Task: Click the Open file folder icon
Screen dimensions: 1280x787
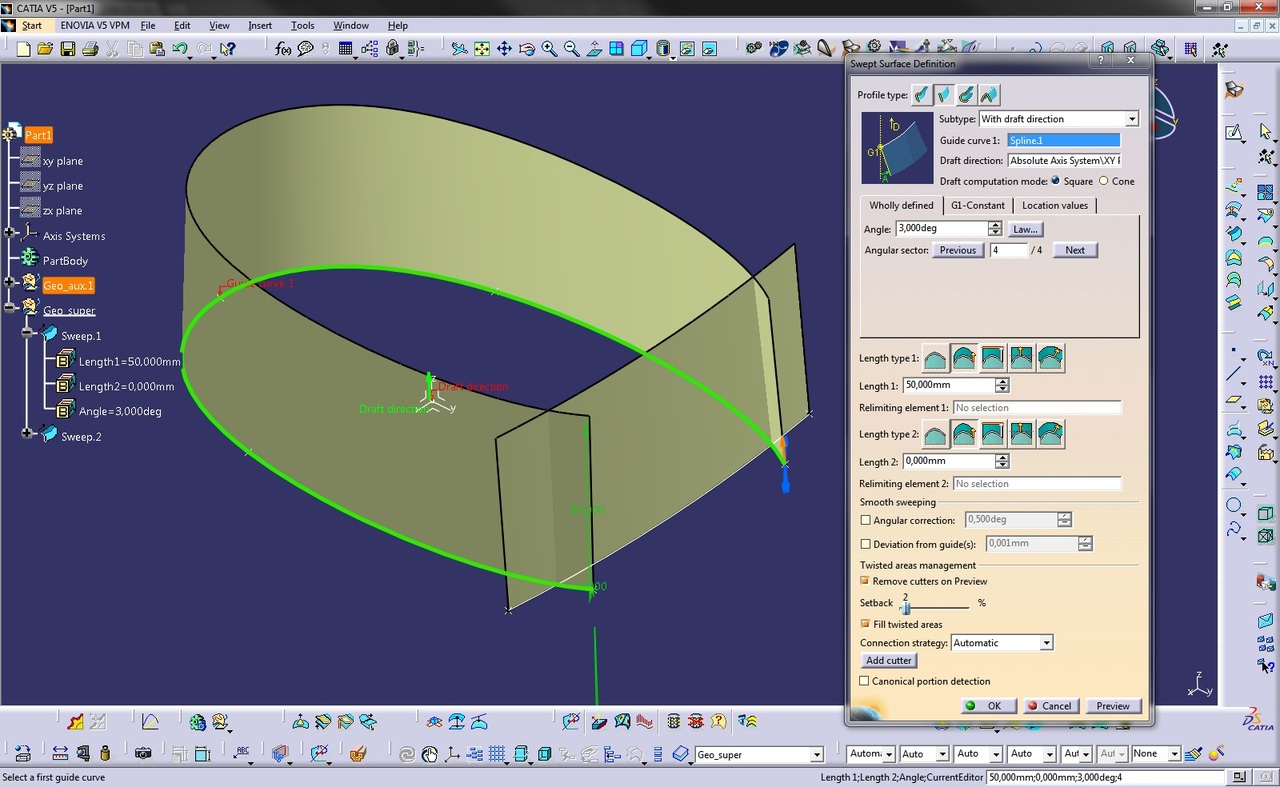Action: point(45,49)
